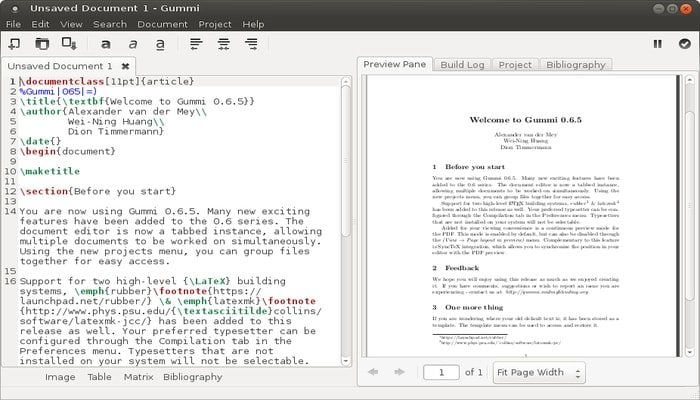The width and height of the screenshot is (700, 400).
Task: Click 'Welcome to Gummi 0.6.5' heading in preview
Action: coord(525,120)
